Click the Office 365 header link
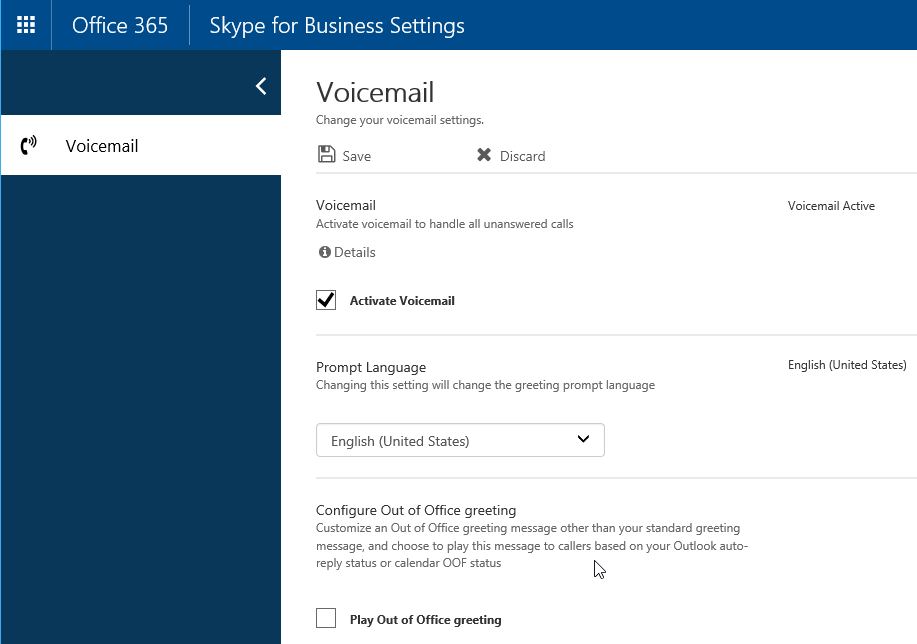Viewport: 917px width, 644px height. click(120, 25)
